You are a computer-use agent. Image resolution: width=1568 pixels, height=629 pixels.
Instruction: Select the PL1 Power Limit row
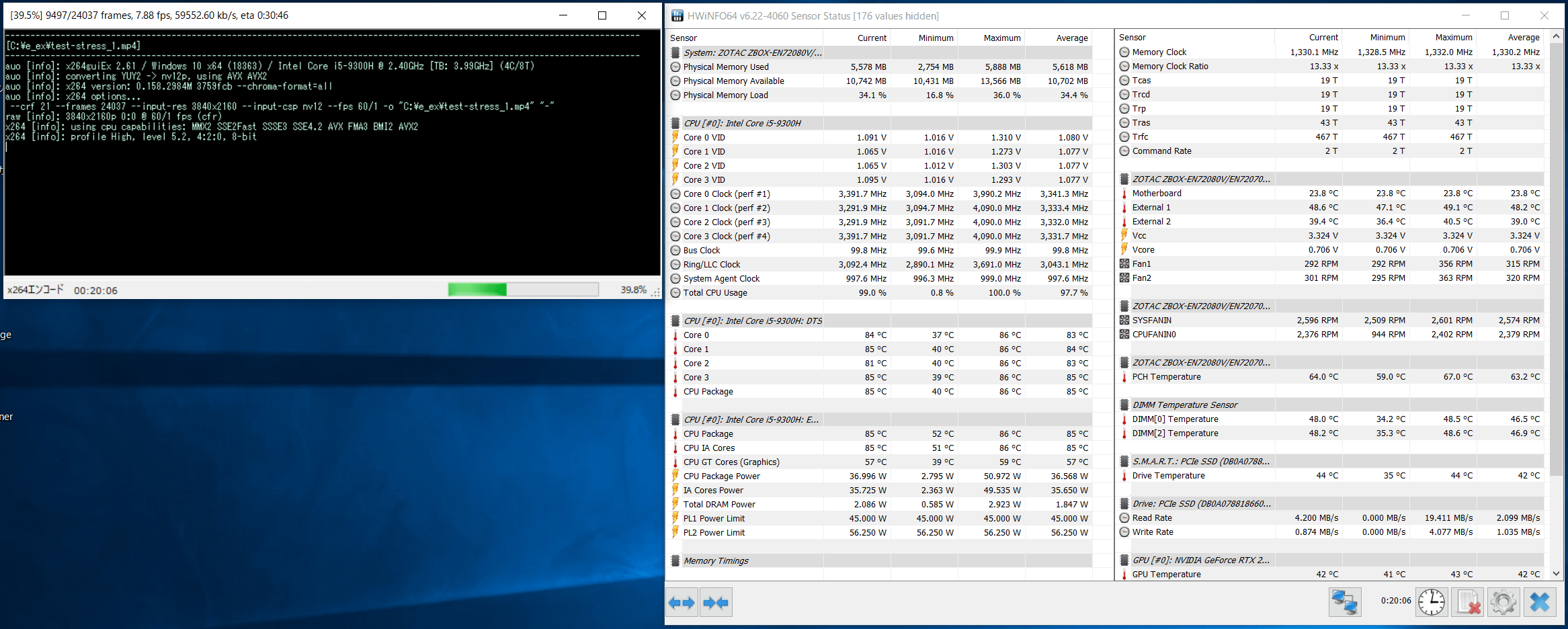coord(714,519)
